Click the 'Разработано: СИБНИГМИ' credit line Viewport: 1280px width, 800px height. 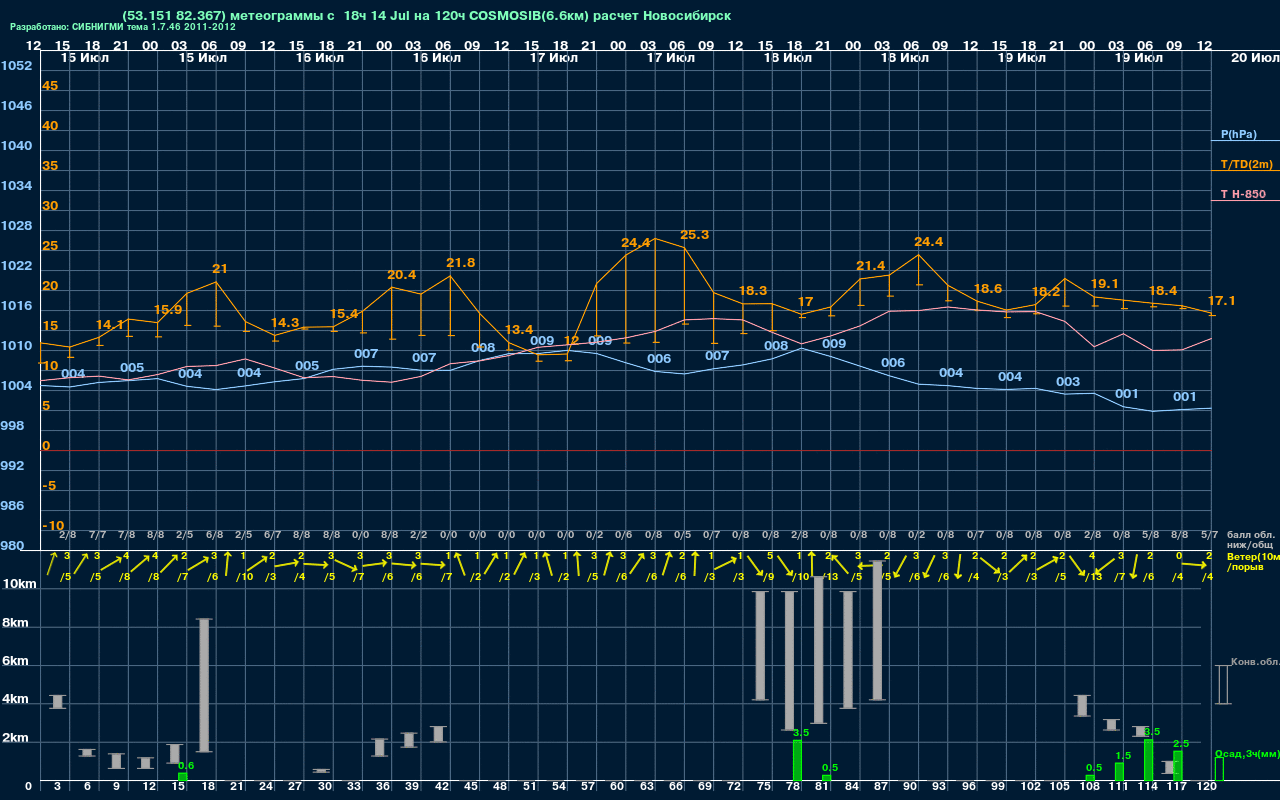point(123,27)
